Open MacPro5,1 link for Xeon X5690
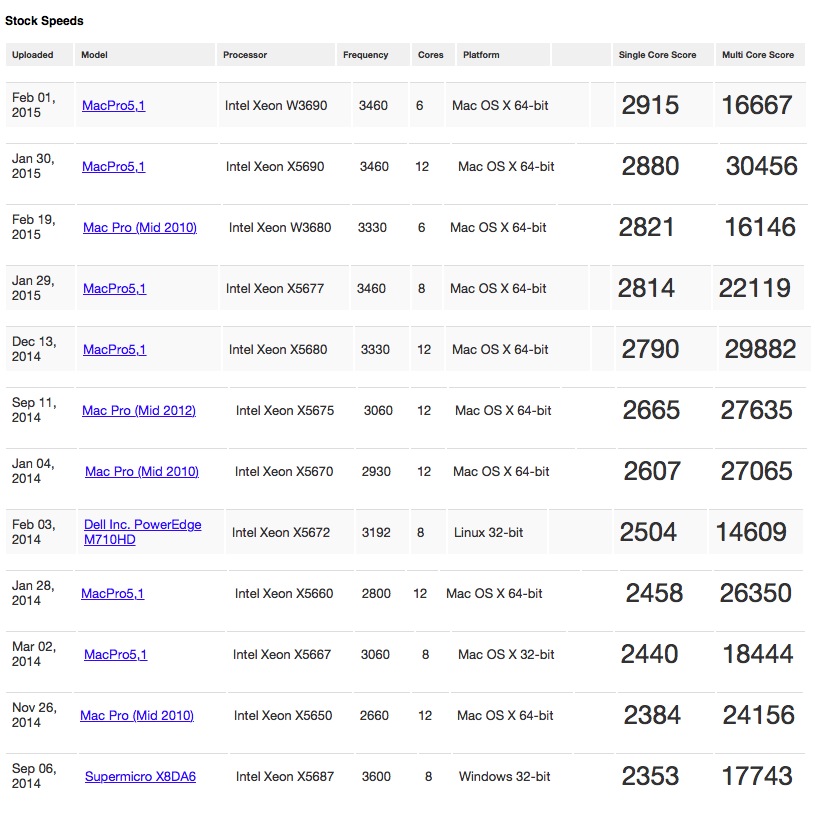The height and width of the screenshot is (827, 815). [x=113, y=167]
